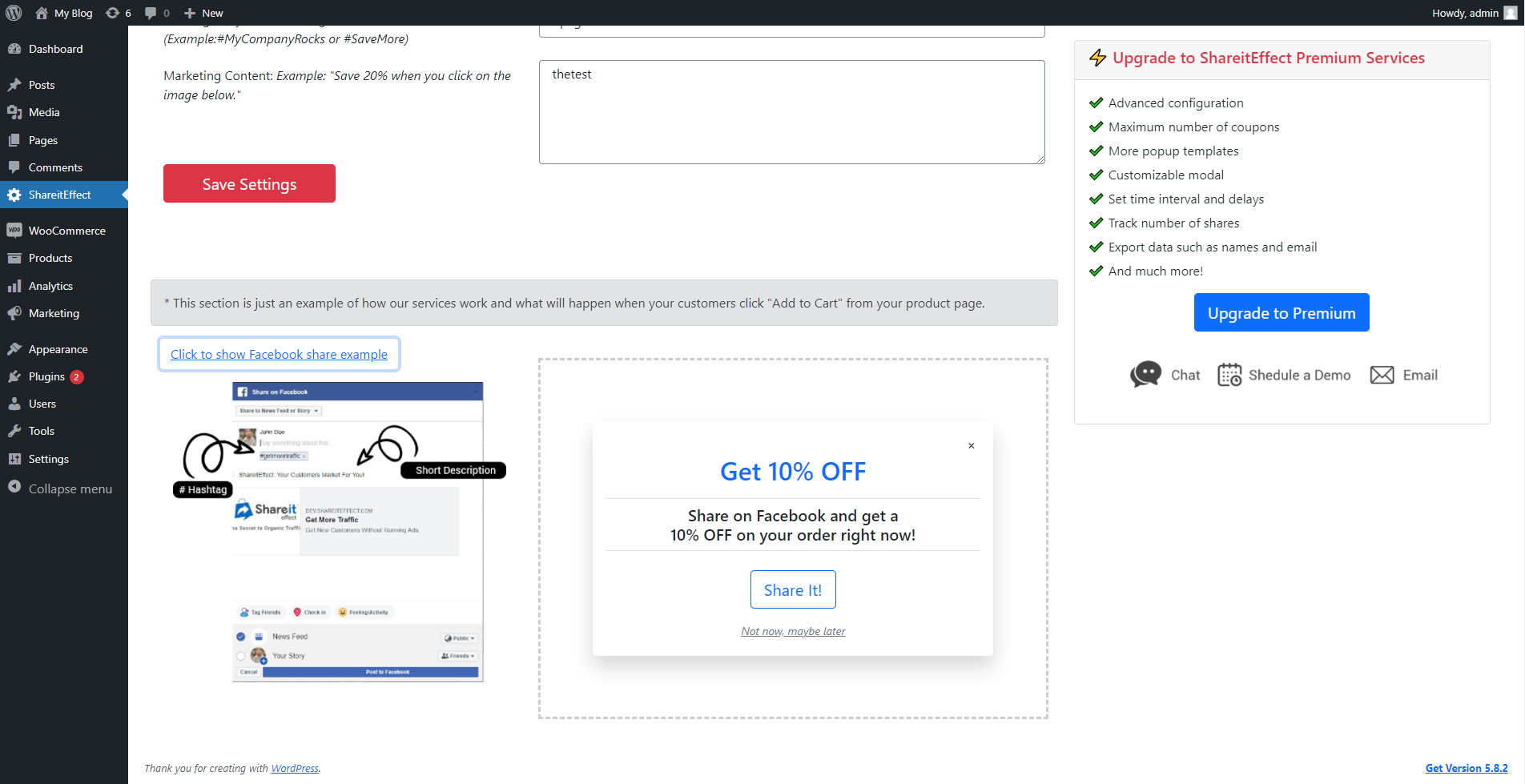Click the Plugins plug icon

(x=14, y=376)
